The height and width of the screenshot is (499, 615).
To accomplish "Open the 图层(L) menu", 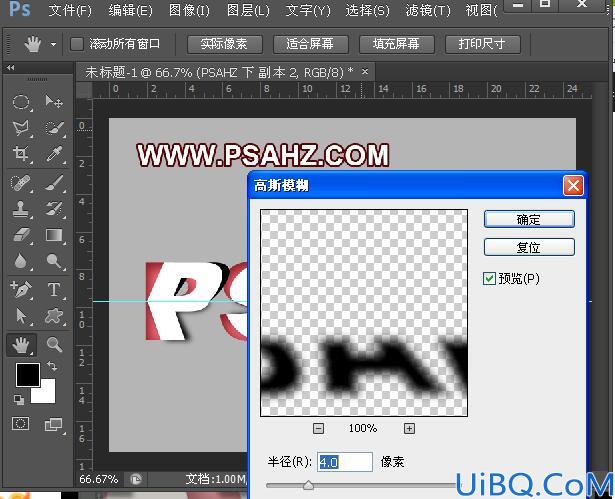I will 248,10.
